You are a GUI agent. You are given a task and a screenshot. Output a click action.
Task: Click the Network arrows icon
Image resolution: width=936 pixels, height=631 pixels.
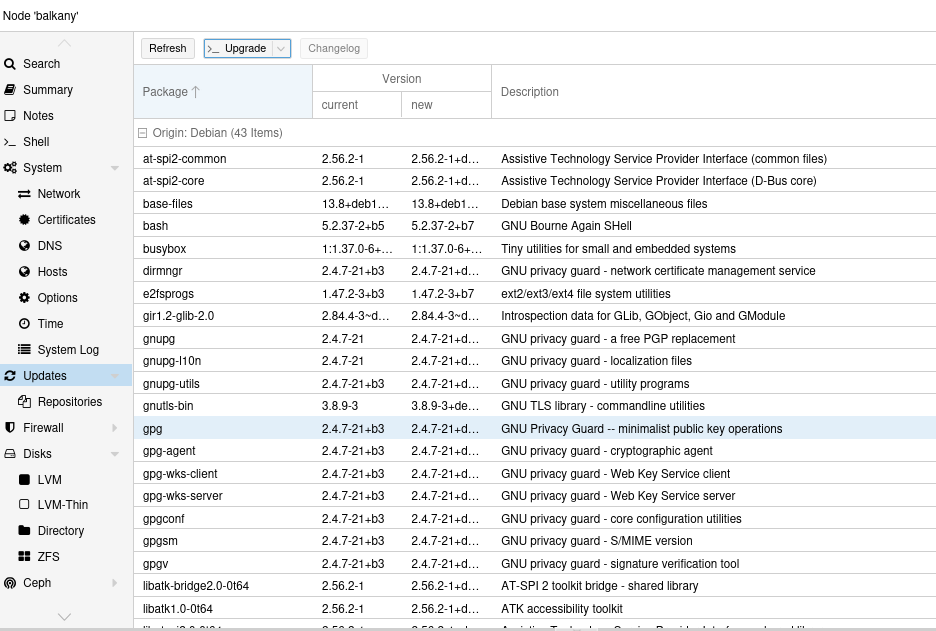(x=25, y=194)
